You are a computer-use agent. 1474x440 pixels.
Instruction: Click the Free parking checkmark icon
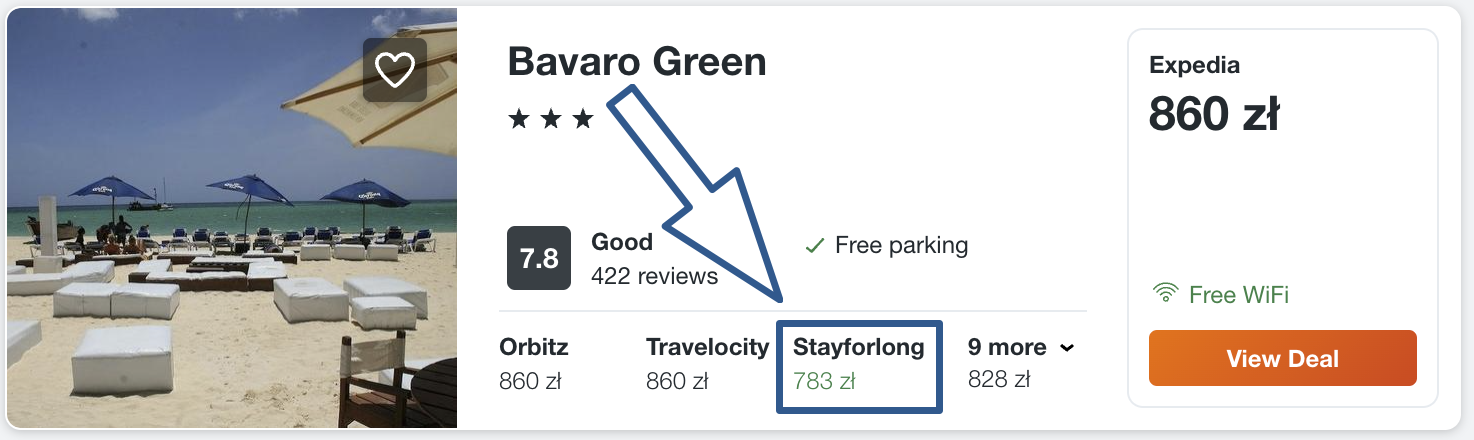pyautogui.click(x=815, y=245)
